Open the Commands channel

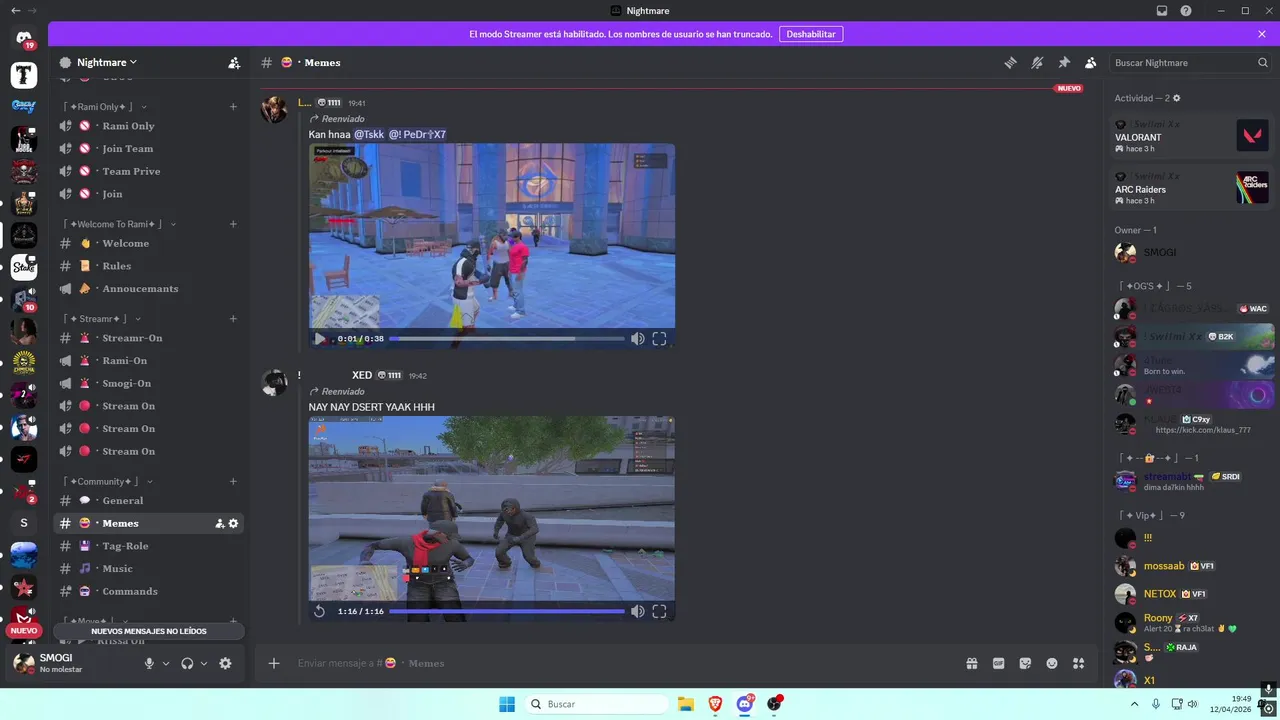click(x=148, y=591)
